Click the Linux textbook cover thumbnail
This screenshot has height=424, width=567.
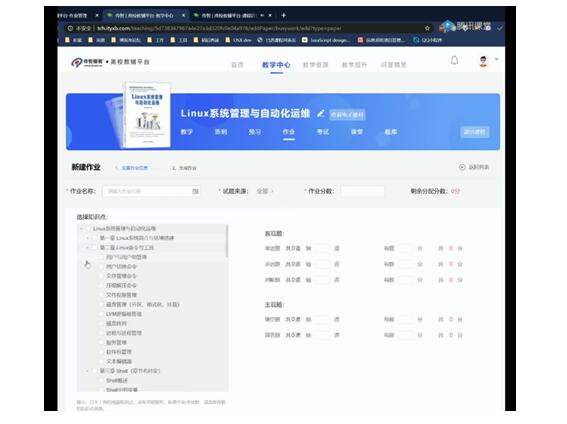(x=147, y=115)
